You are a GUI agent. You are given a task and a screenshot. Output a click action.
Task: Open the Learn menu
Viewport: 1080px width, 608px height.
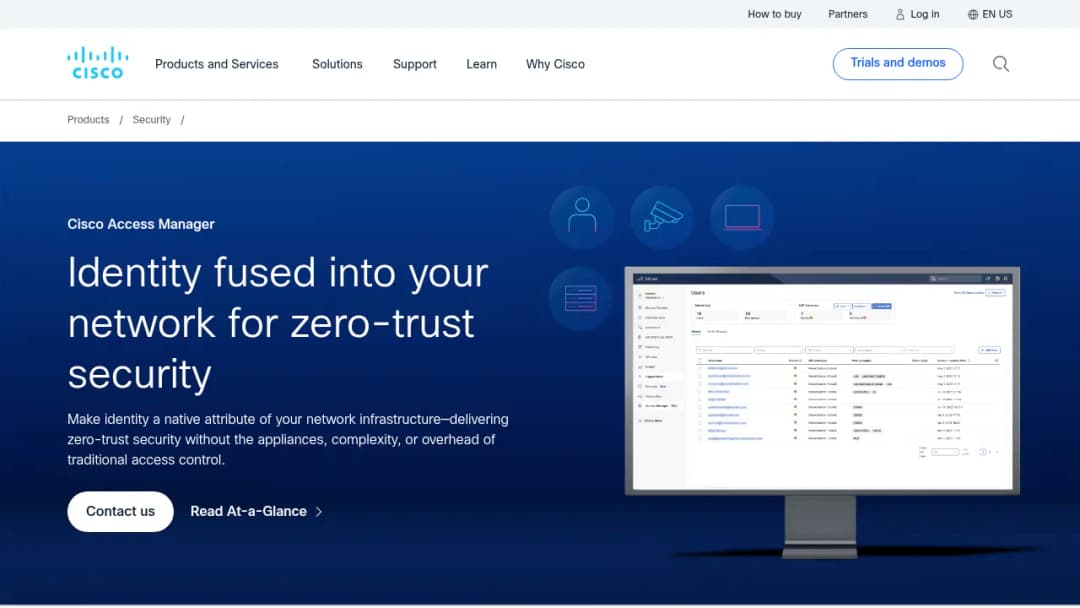481,64
